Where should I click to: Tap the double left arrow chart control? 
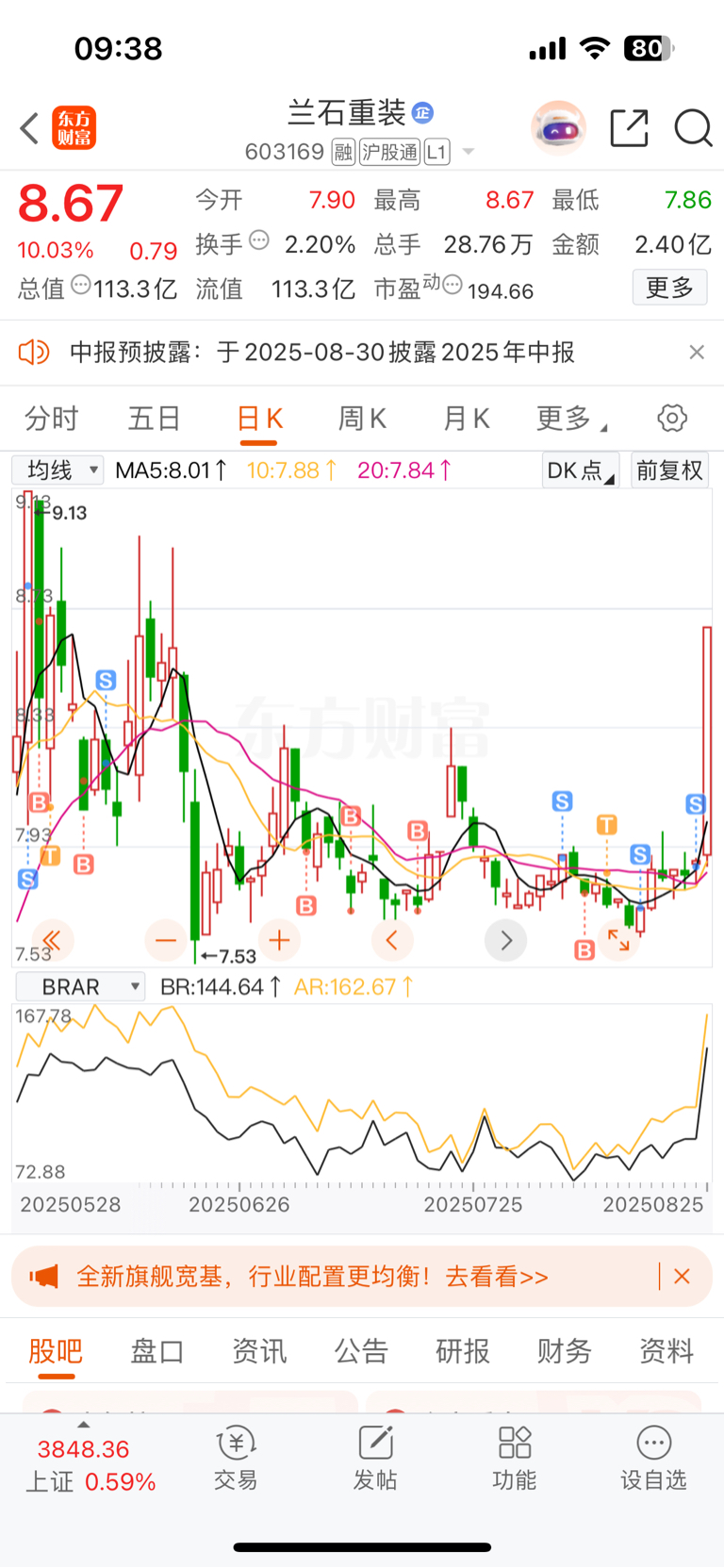coord(52,940)
